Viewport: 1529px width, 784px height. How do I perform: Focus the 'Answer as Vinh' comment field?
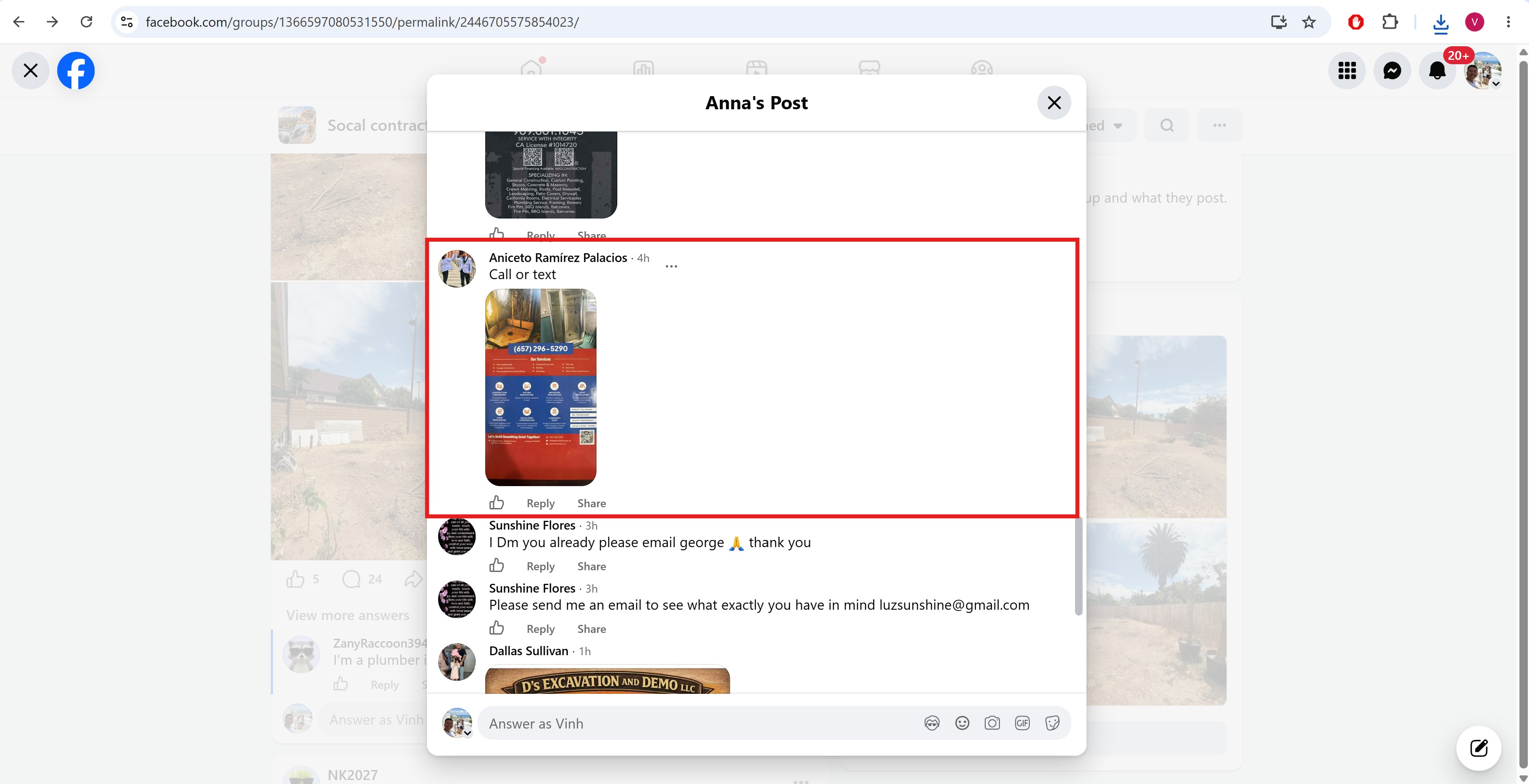tap(700, 723)
